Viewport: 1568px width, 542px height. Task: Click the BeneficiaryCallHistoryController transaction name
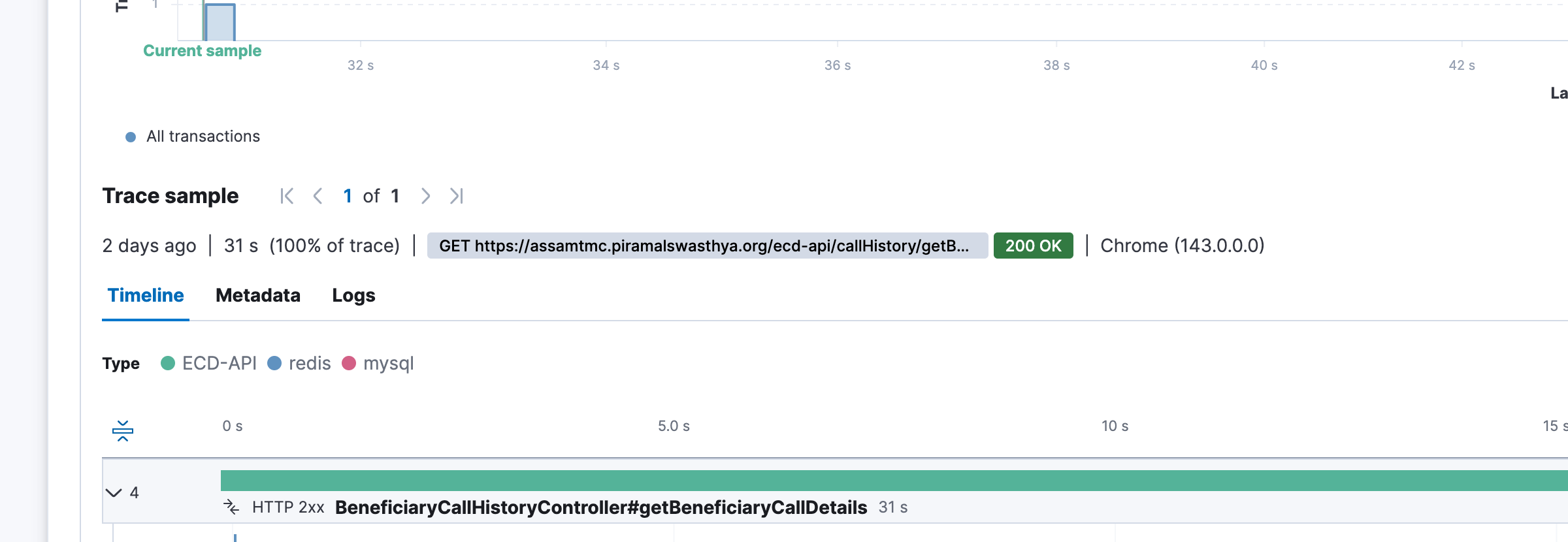pyautogui.click(x=601, y=507)
